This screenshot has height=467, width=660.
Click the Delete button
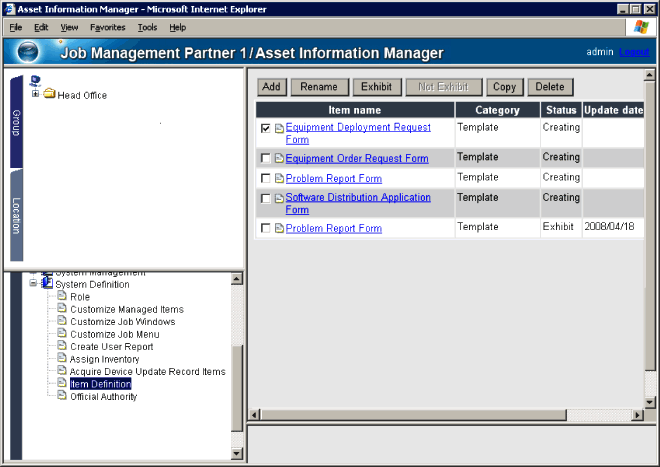[550, 87]
